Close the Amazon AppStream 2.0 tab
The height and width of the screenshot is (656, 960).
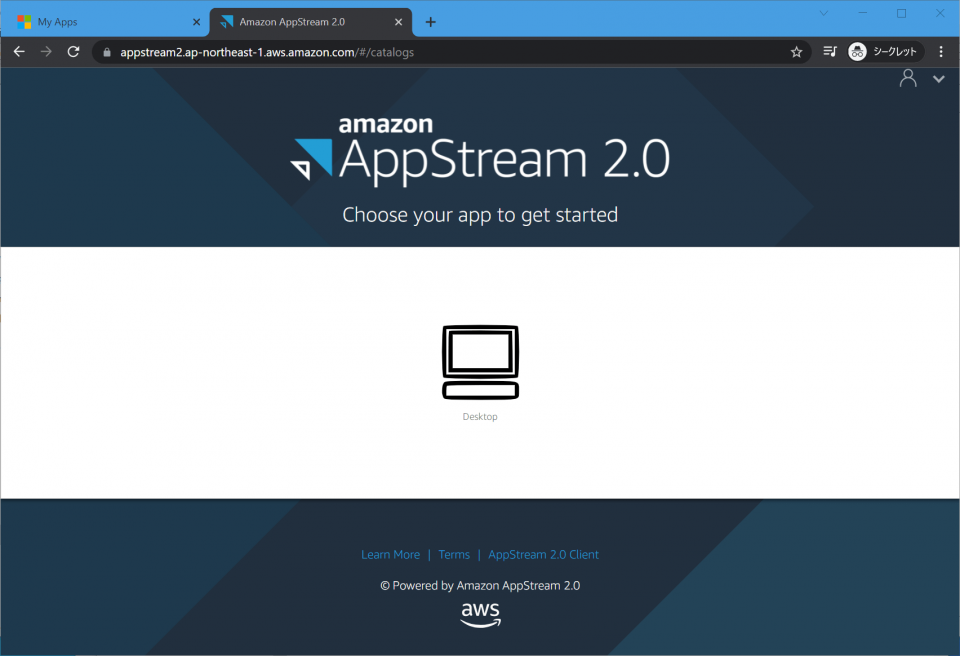pos(399,22)
